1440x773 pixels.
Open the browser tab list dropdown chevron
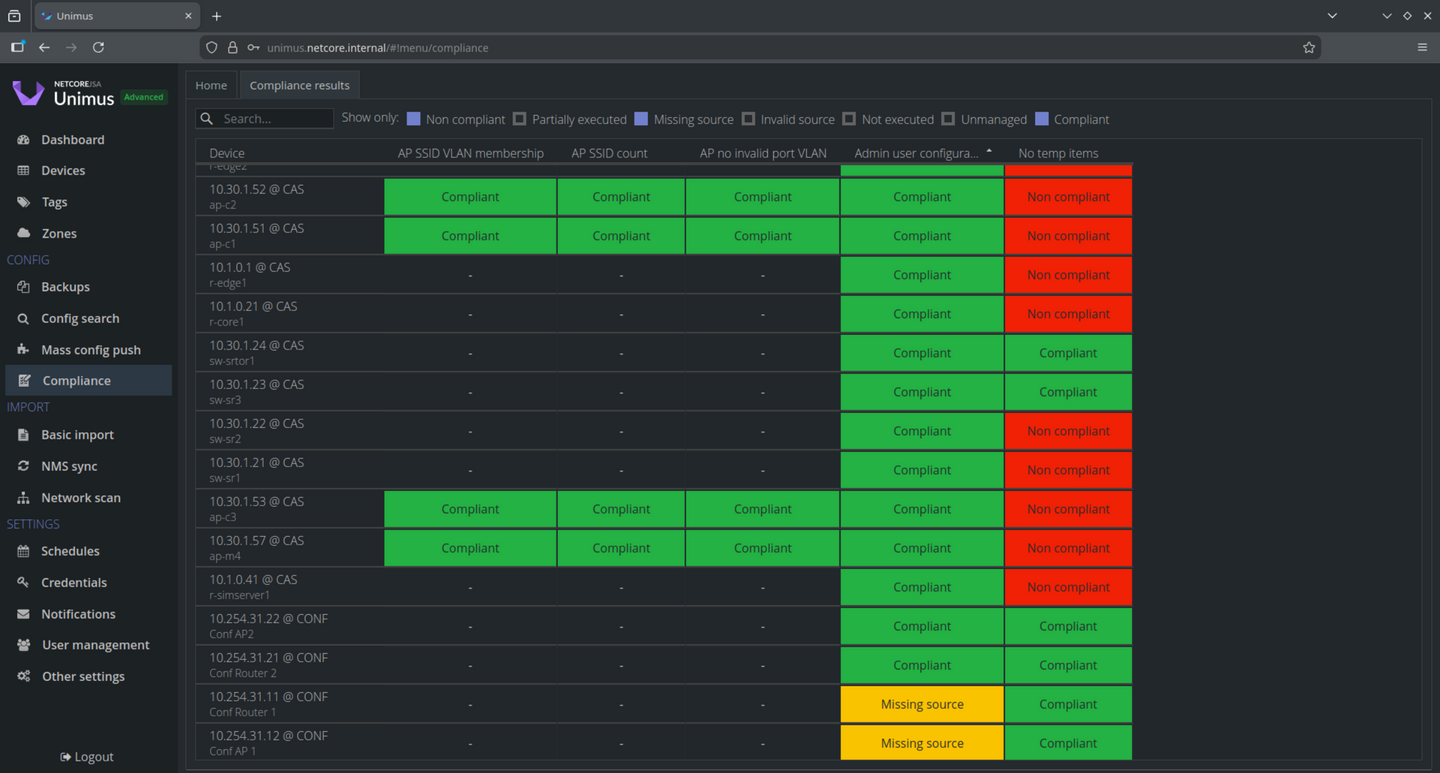point(1332,16)
